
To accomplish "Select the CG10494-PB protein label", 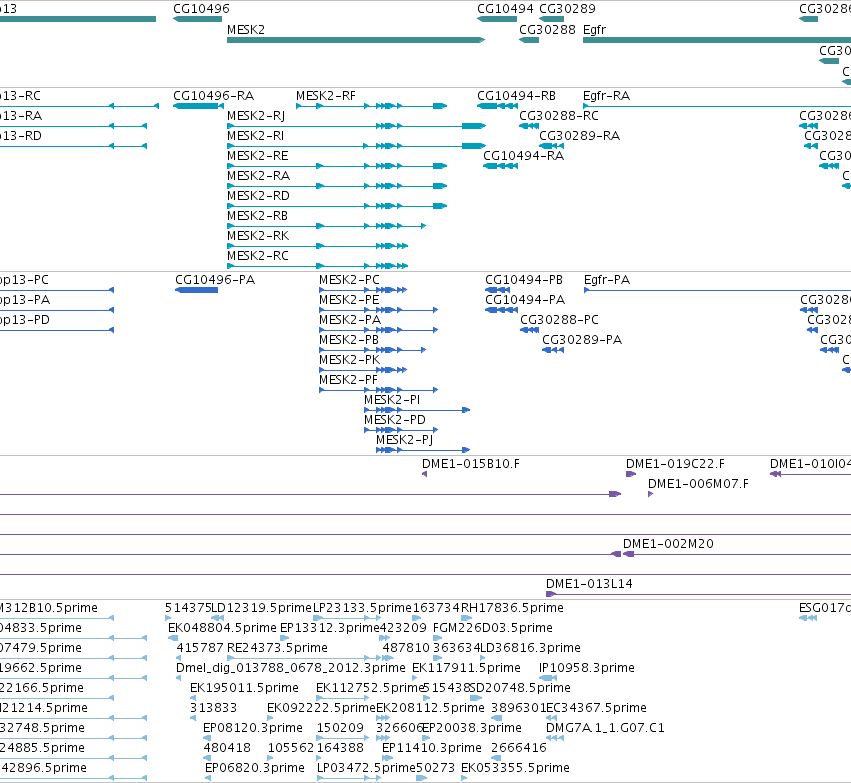I will click(524, 280).
